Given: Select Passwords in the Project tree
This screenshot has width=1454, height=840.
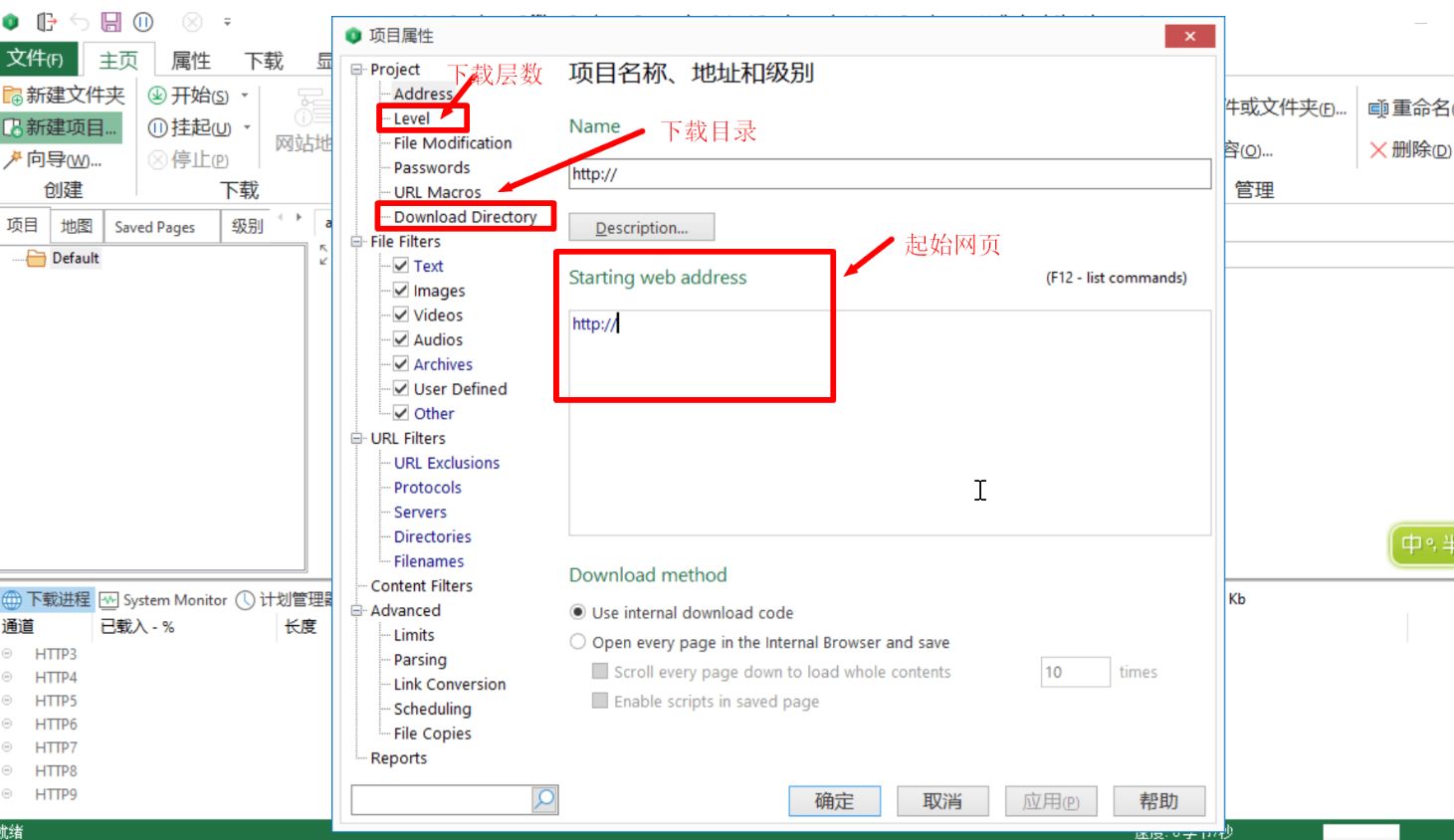Looking at the screenshot, I should pos(432,168).
